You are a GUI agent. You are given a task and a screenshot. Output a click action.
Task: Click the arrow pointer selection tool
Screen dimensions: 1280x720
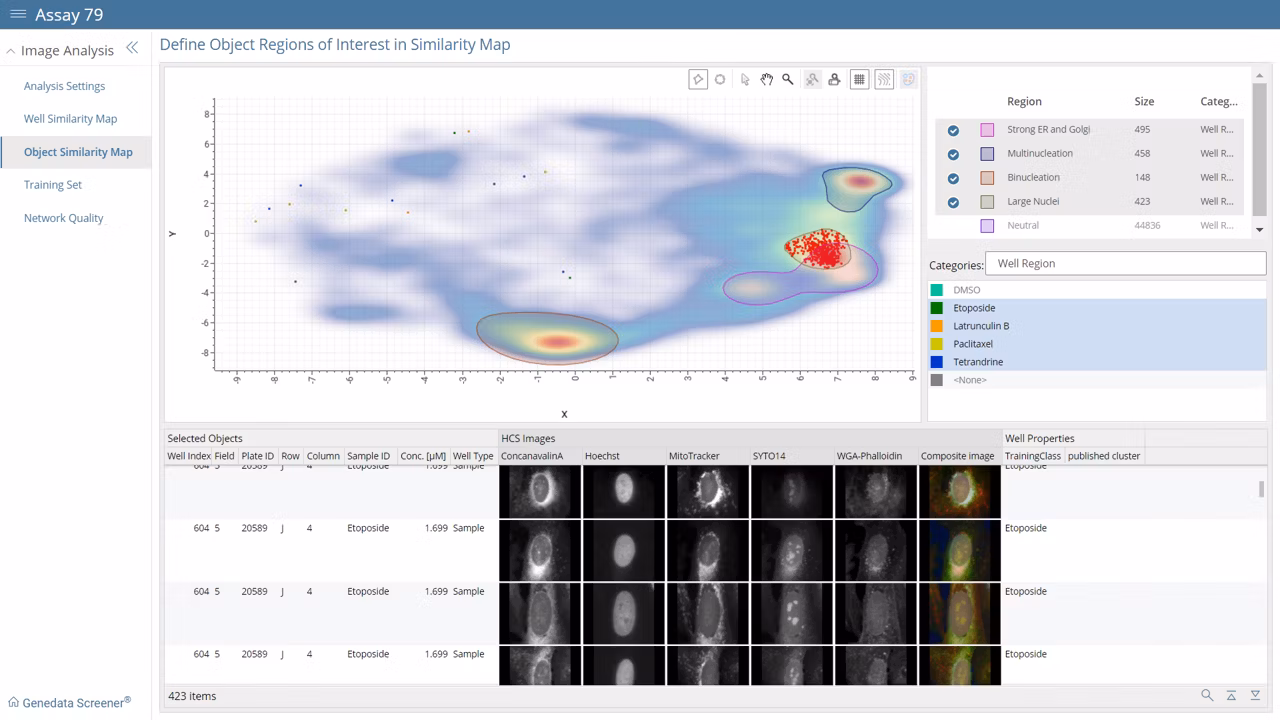point(745,80)
